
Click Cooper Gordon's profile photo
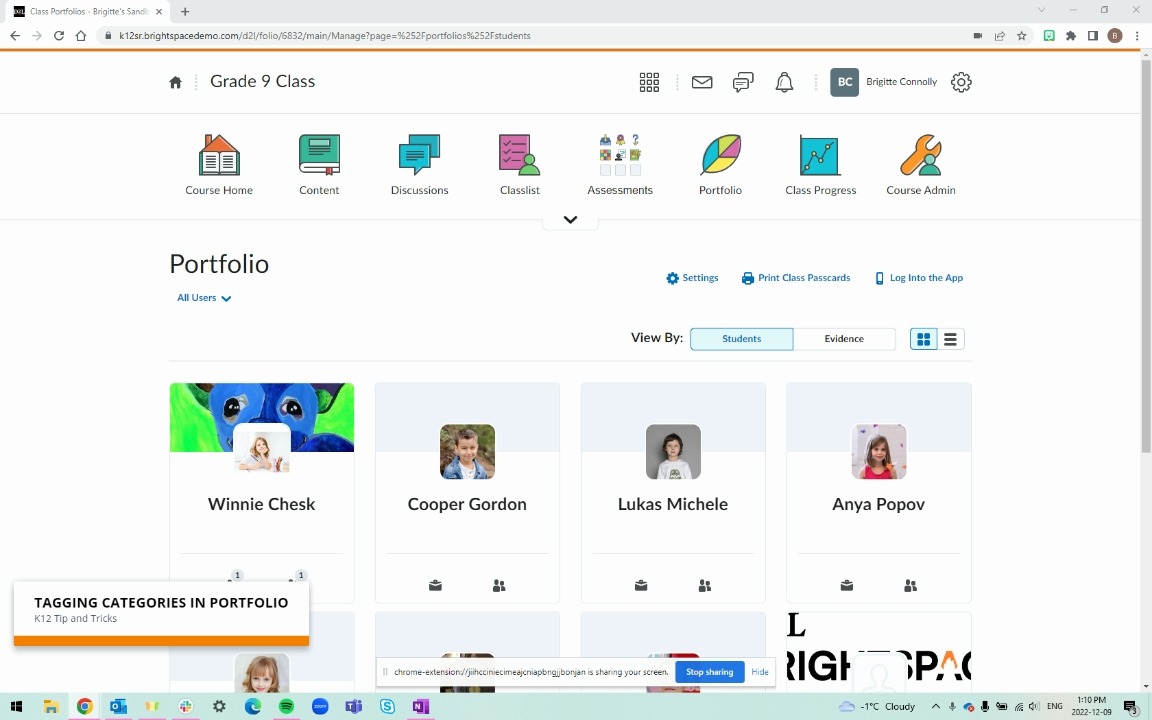pos(467,452)
